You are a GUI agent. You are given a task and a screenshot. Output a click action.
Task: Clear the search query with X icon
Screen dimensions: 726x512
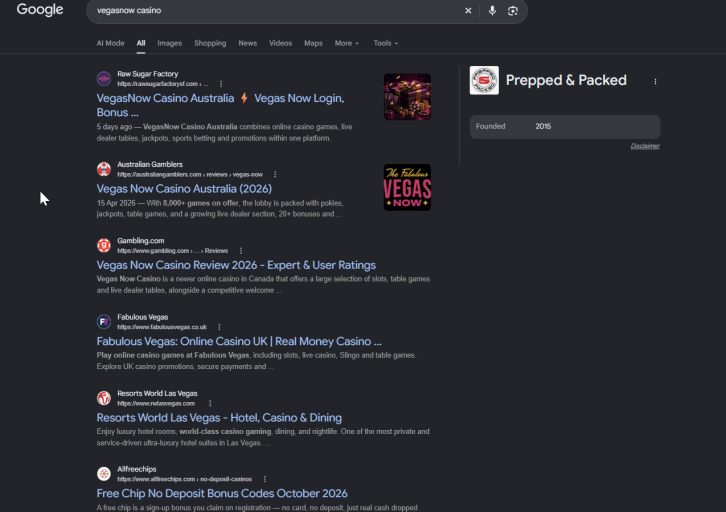(x=468, y=11)
